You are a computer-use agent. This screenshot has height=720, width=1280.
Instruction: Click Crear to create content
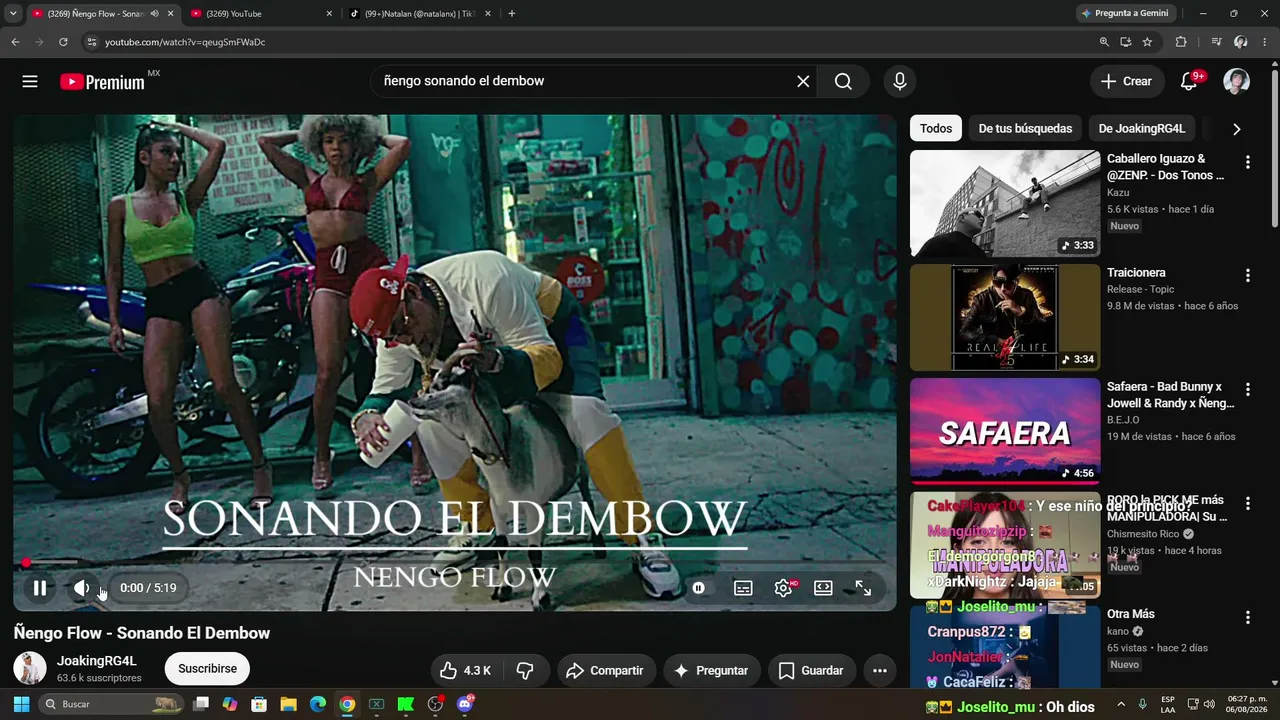[x=1127, y=81]
